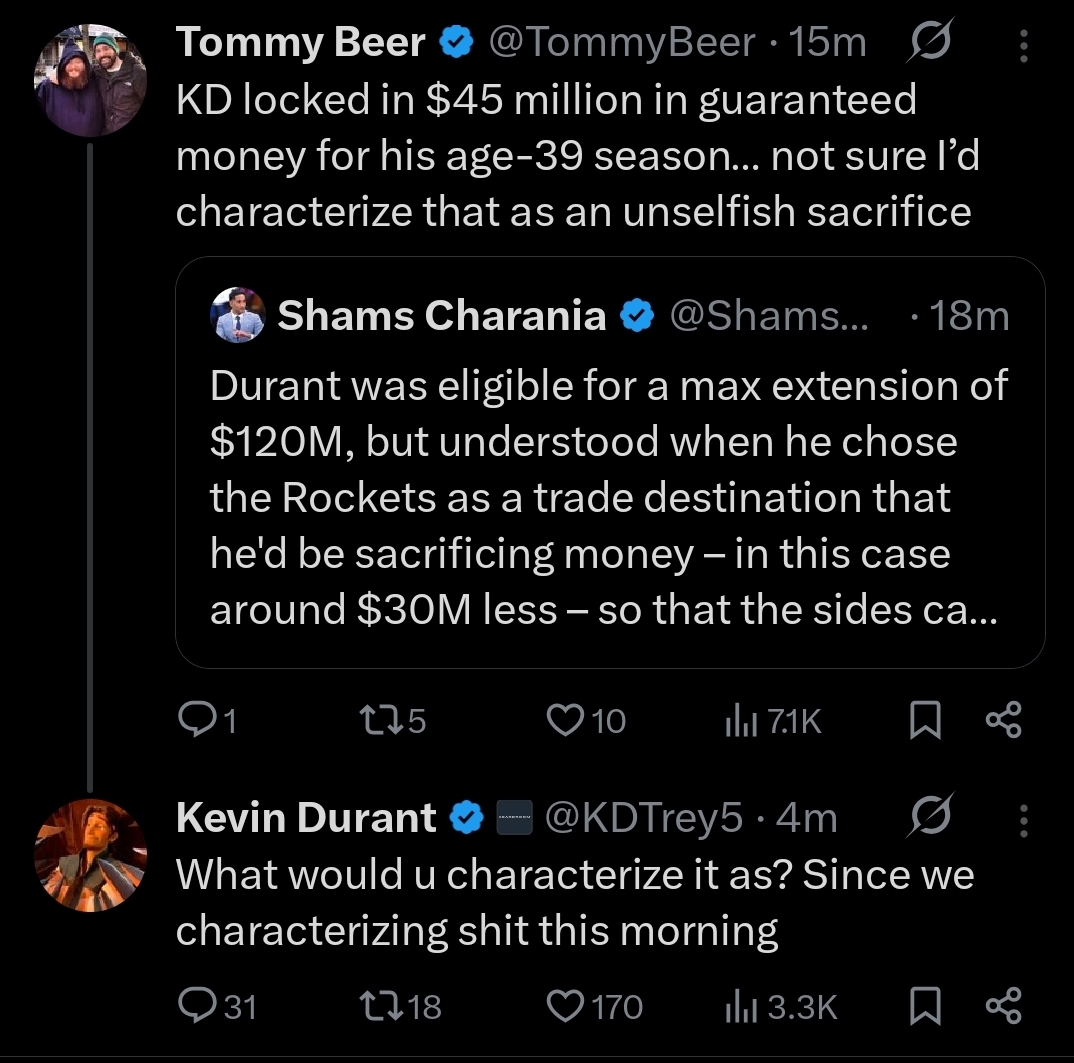Open Kevin Durant's profile avatar
This screenshot has width=1074, height=1063.
[x=90, y=857]
